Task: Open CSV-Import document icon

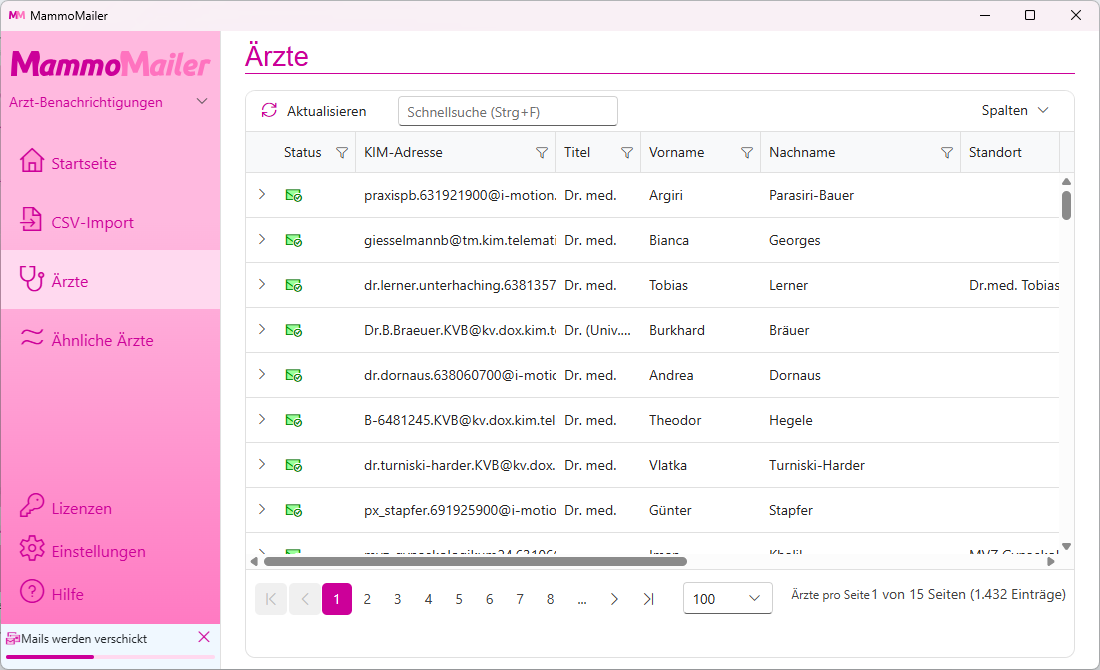Action: [32, 220]
